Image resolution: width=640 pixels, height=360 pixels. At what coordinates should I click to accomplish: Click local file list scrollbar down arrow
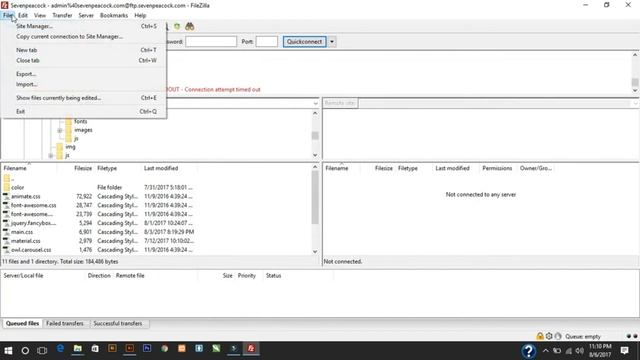click(x=315, y=251)
